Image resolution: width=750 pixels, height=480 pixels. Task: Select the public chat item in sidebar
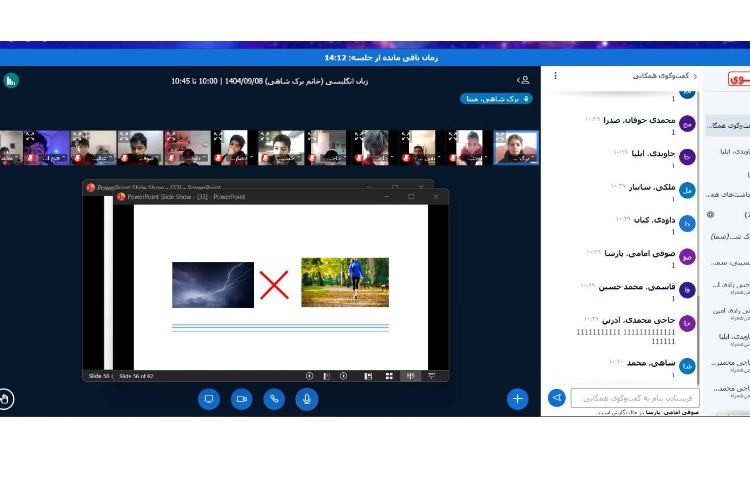tap(728, 124)
